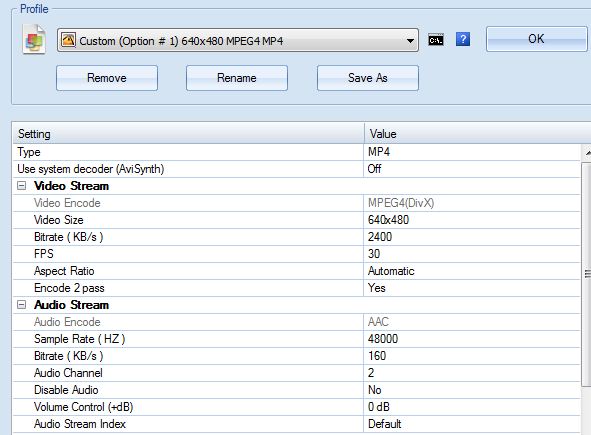Select the Disable Audio setting label
The image size is (591, 435).
(x=66, y=390)
